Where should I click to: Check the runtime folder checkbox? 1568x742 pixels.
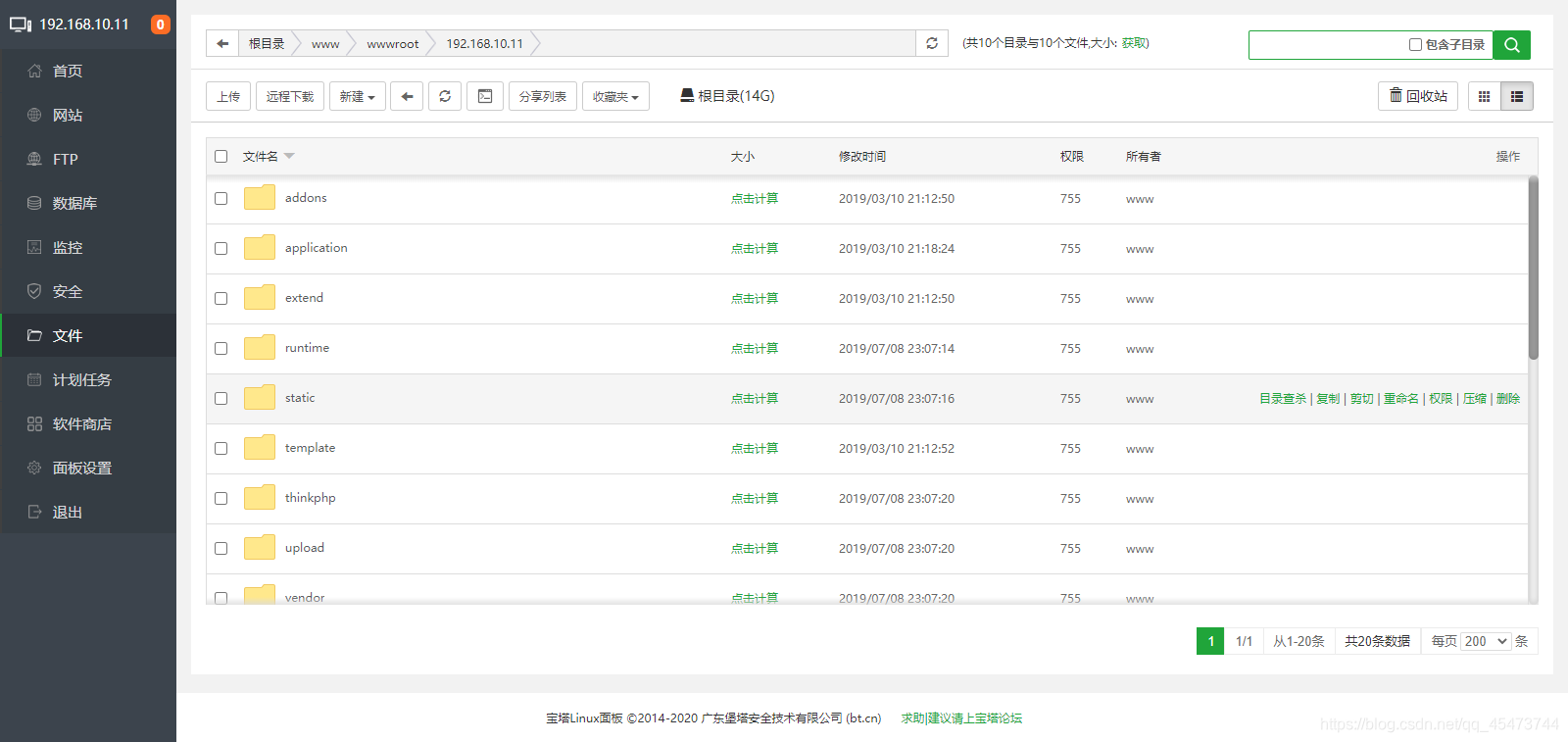220,348
